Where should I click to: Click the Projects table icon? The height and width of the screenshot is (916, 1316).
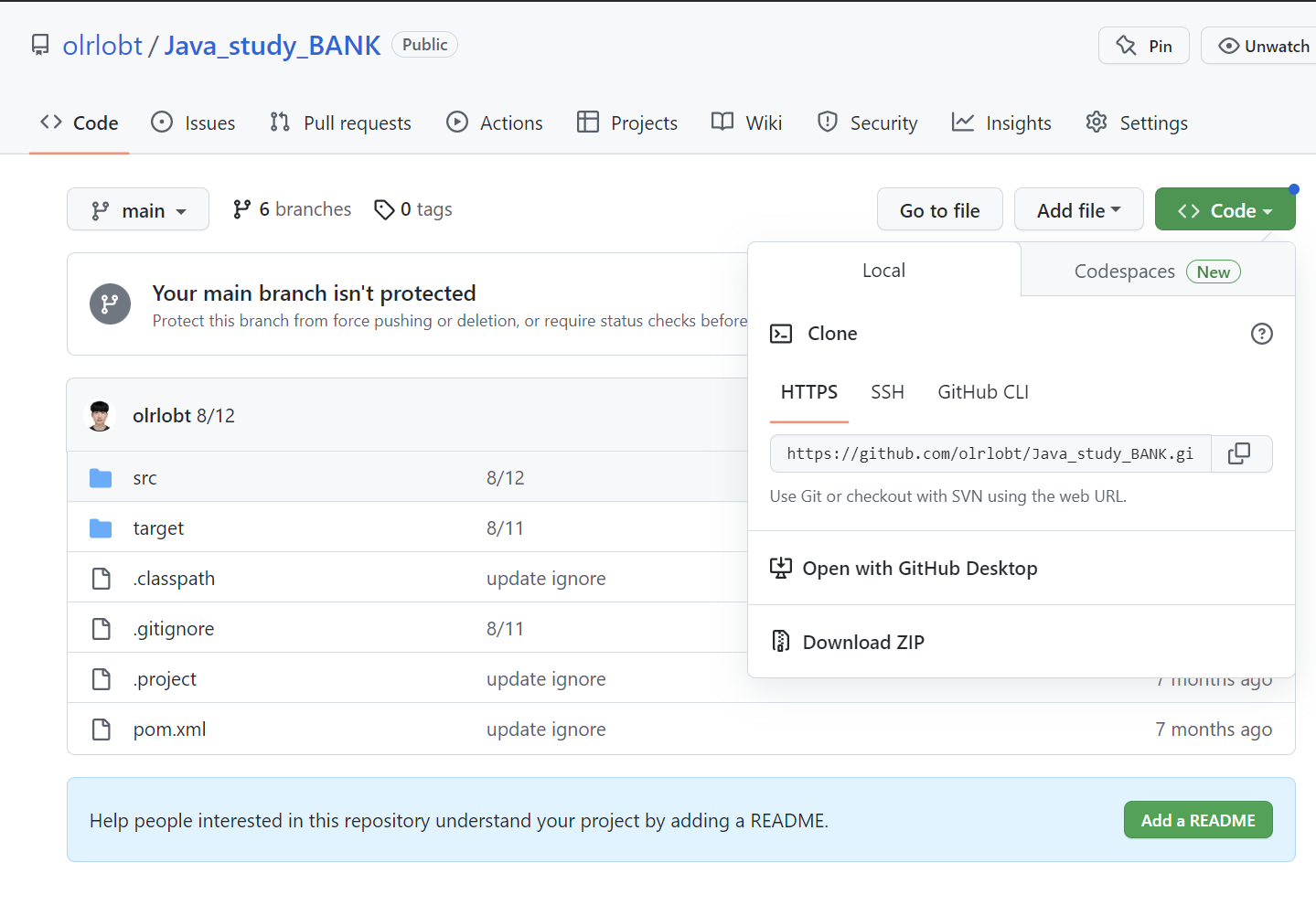[588, 122]
